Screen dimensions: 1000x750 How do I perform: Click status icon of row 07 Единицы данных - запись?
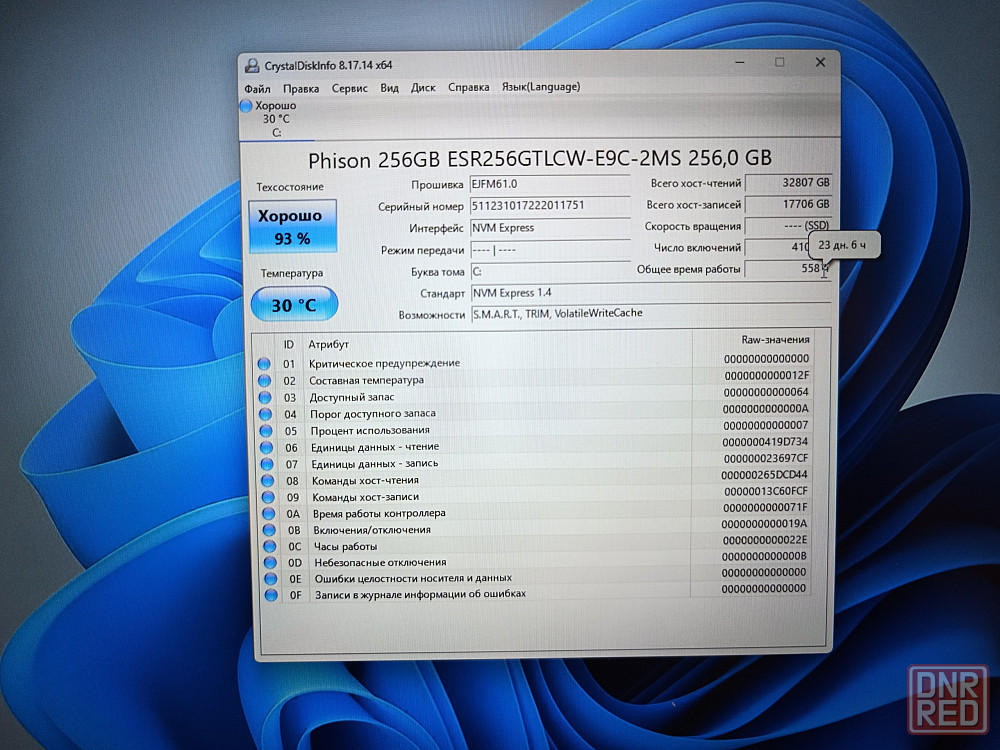(267, 464)
